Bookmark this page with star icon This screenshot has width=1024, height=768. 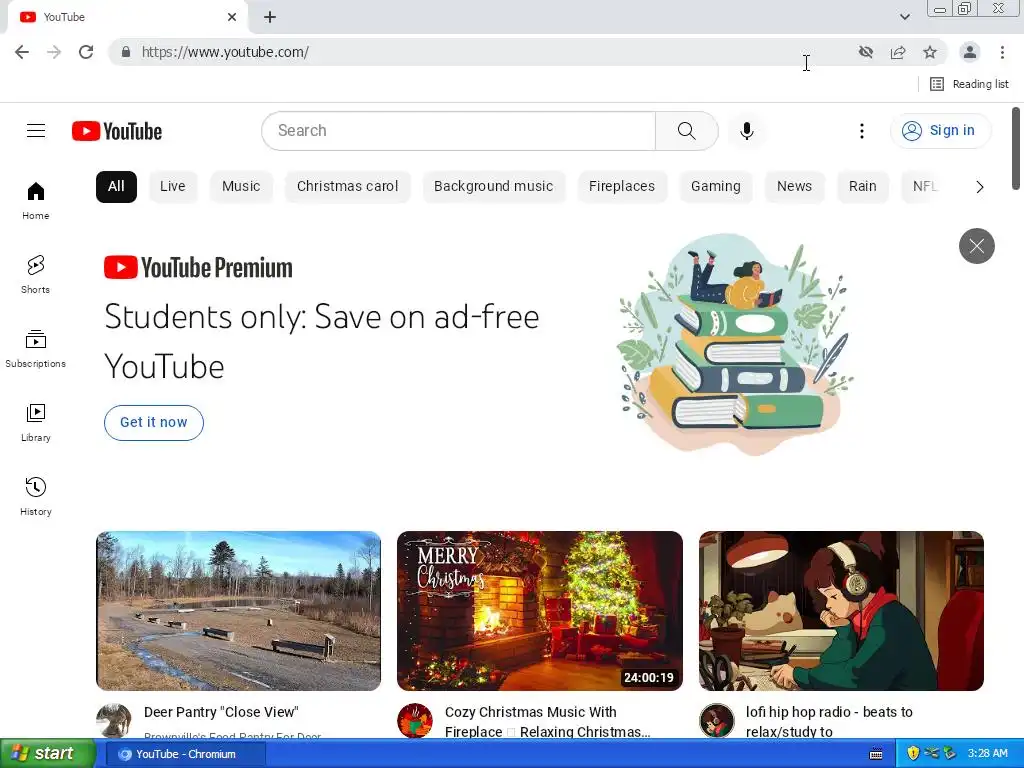click(x=930, y=52)
